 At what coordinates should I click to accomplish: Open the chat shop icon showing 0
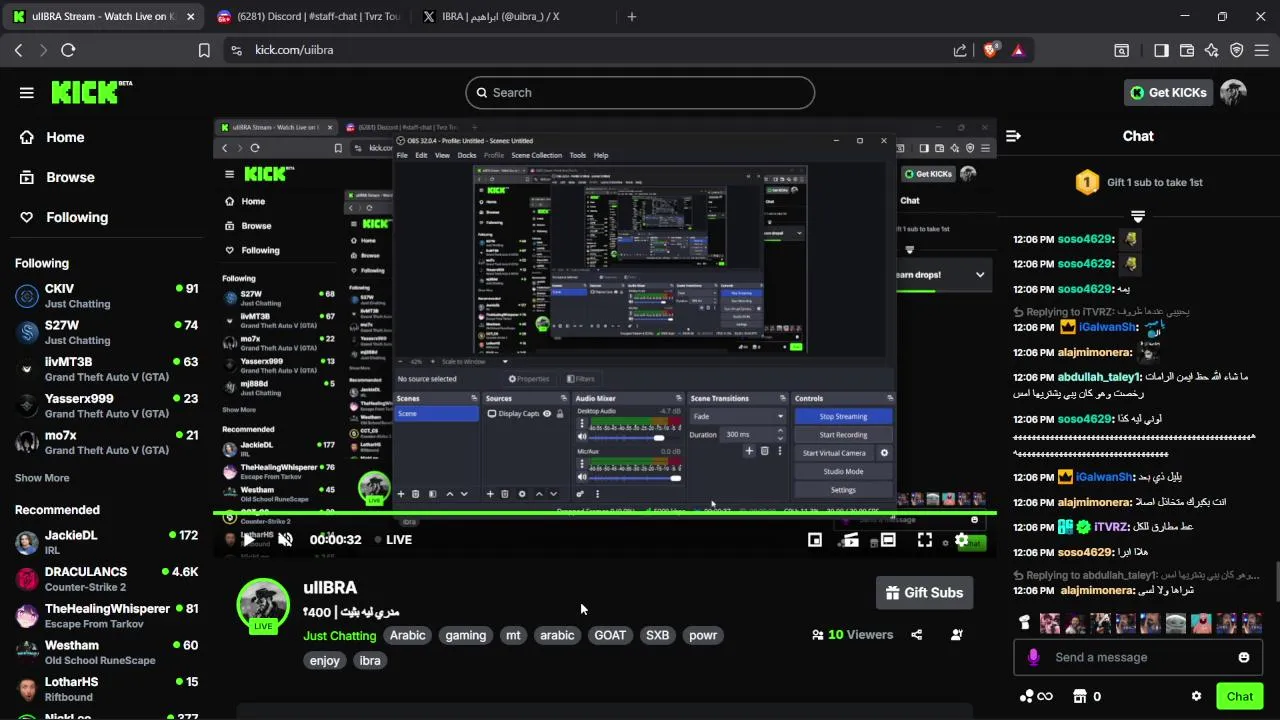[x=1087, y=697]
